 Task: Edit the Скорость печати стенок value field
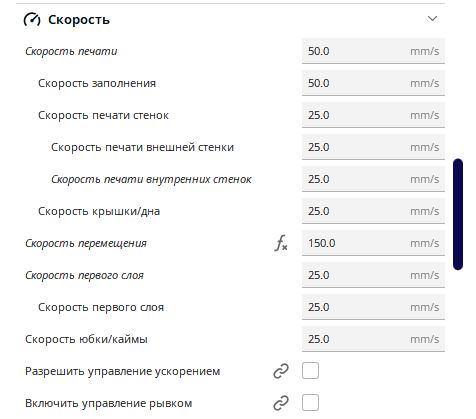(x=373, y=115)
